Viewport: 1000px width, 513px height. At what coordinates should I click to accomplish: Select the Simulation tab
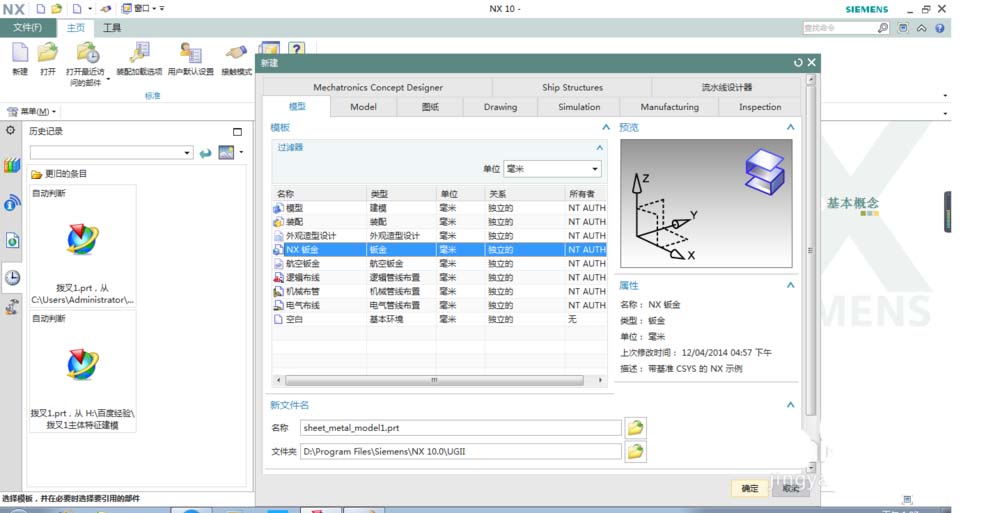pyautogui.click(x=579, y=107)
